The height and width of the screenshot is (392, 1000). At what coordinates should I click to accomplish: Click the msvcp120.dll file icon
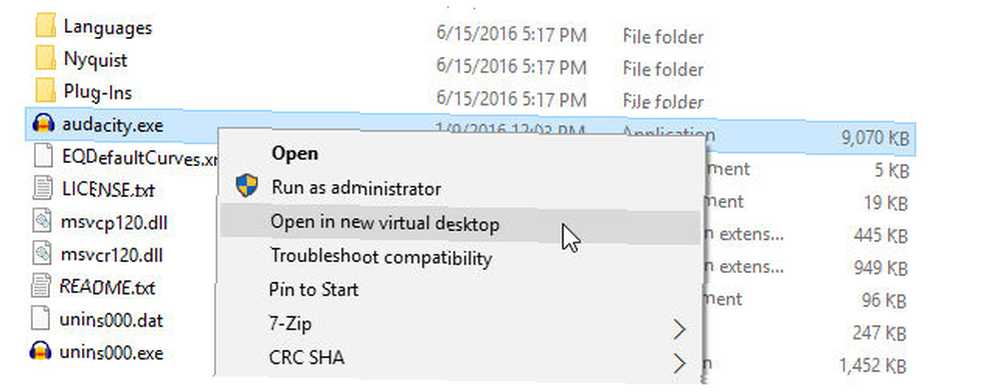pos(42,222)
